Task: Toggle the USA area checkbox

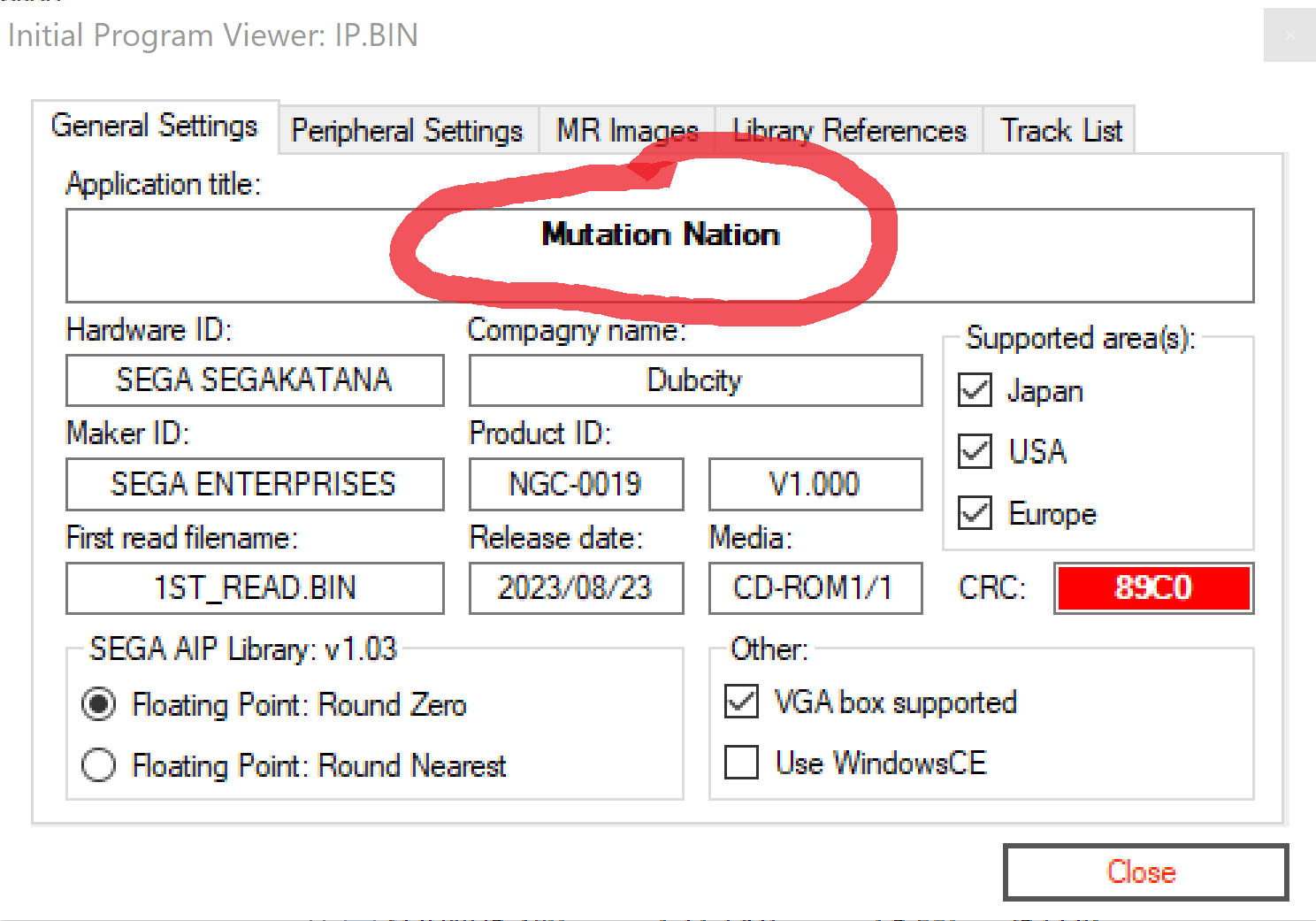Action: point(975,451)
